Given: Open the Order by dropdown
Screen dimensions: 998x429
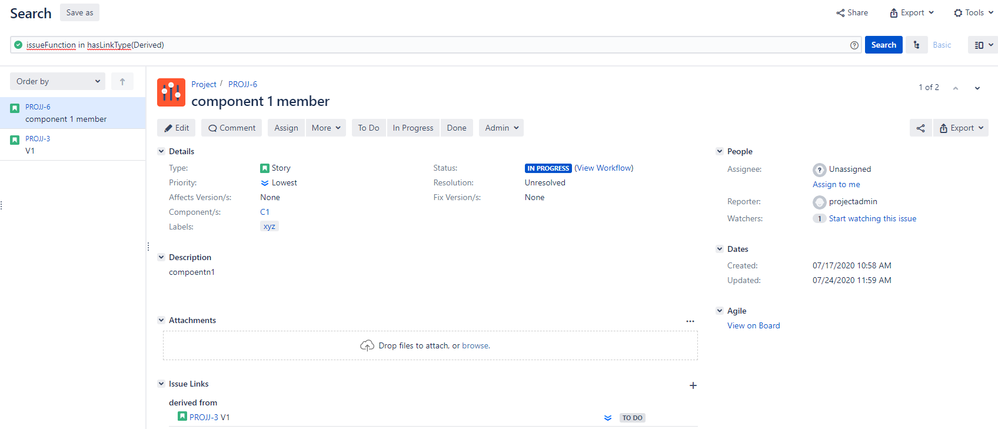Looking at the screenshot, I should (x=57, y=81).
